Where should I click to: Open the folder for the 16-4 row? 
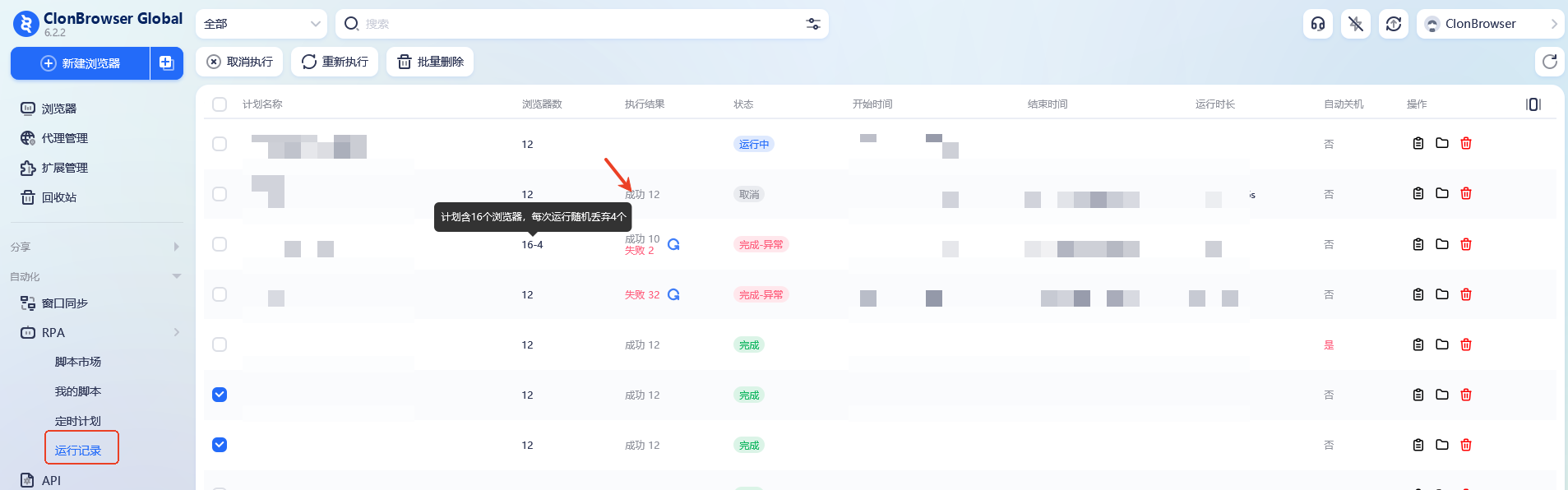tap(1441, 243)
